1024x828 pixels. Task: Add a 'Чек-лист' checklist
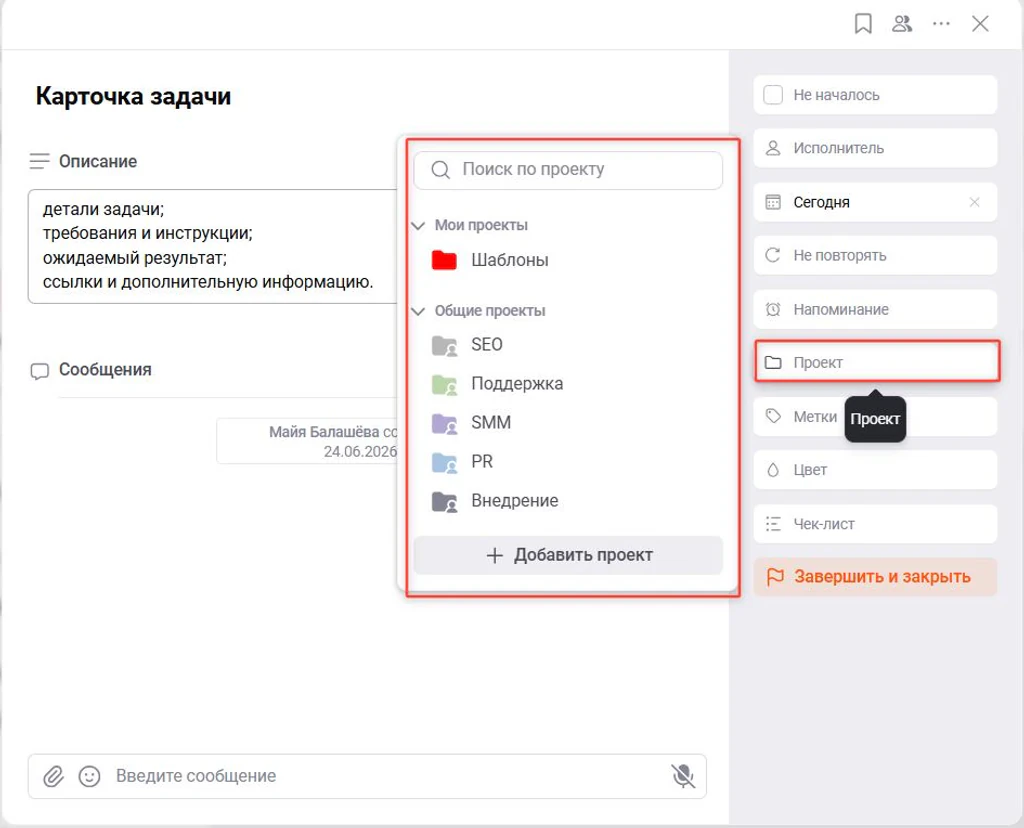875,524
